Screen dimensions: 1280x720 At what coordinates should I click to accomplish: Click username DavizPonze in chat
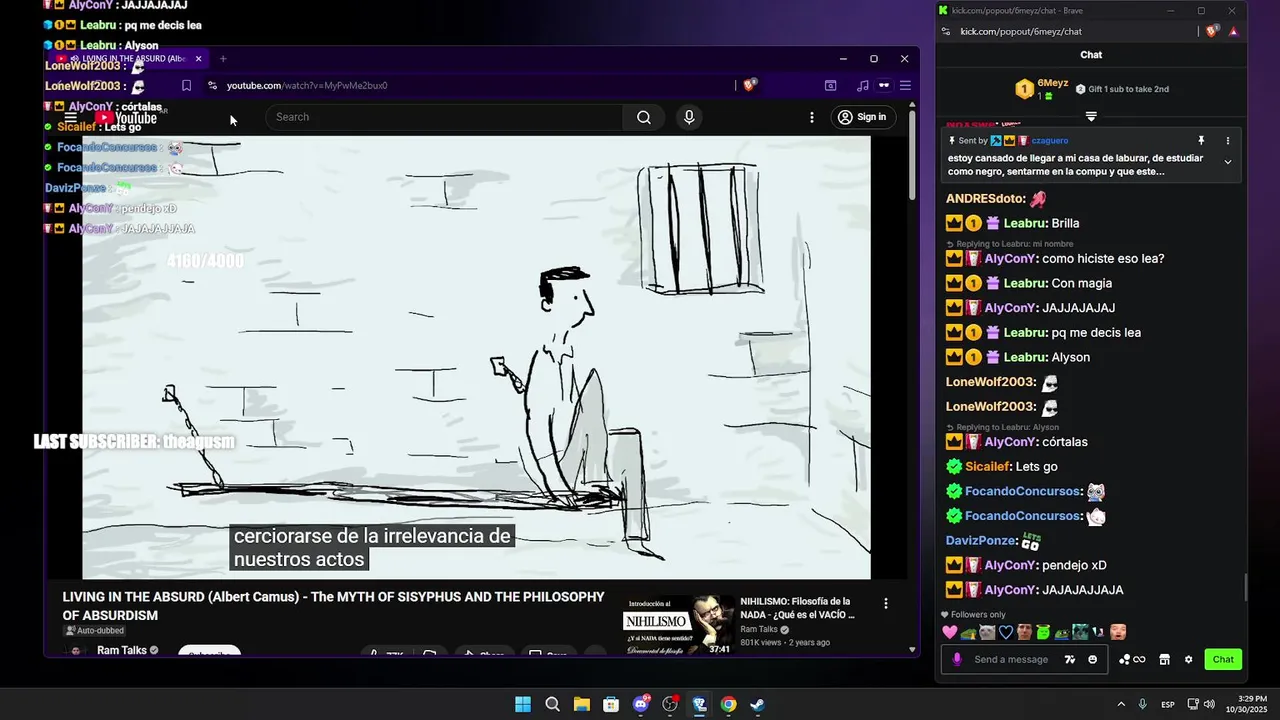tap(980, 540)
